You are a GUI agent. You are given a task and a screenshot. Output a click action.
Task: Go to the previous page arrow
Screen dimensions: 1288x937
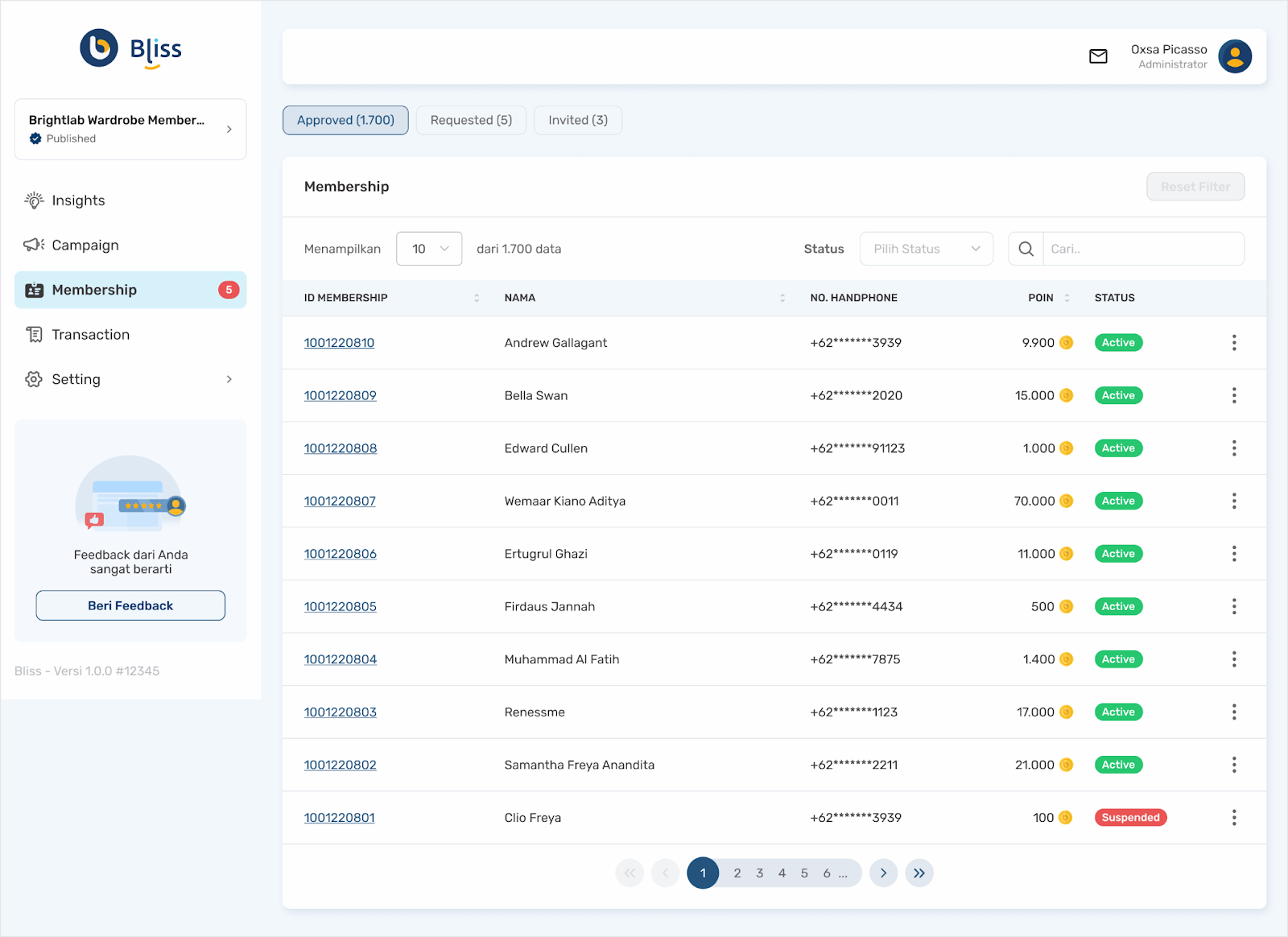(x=666, y=873)
